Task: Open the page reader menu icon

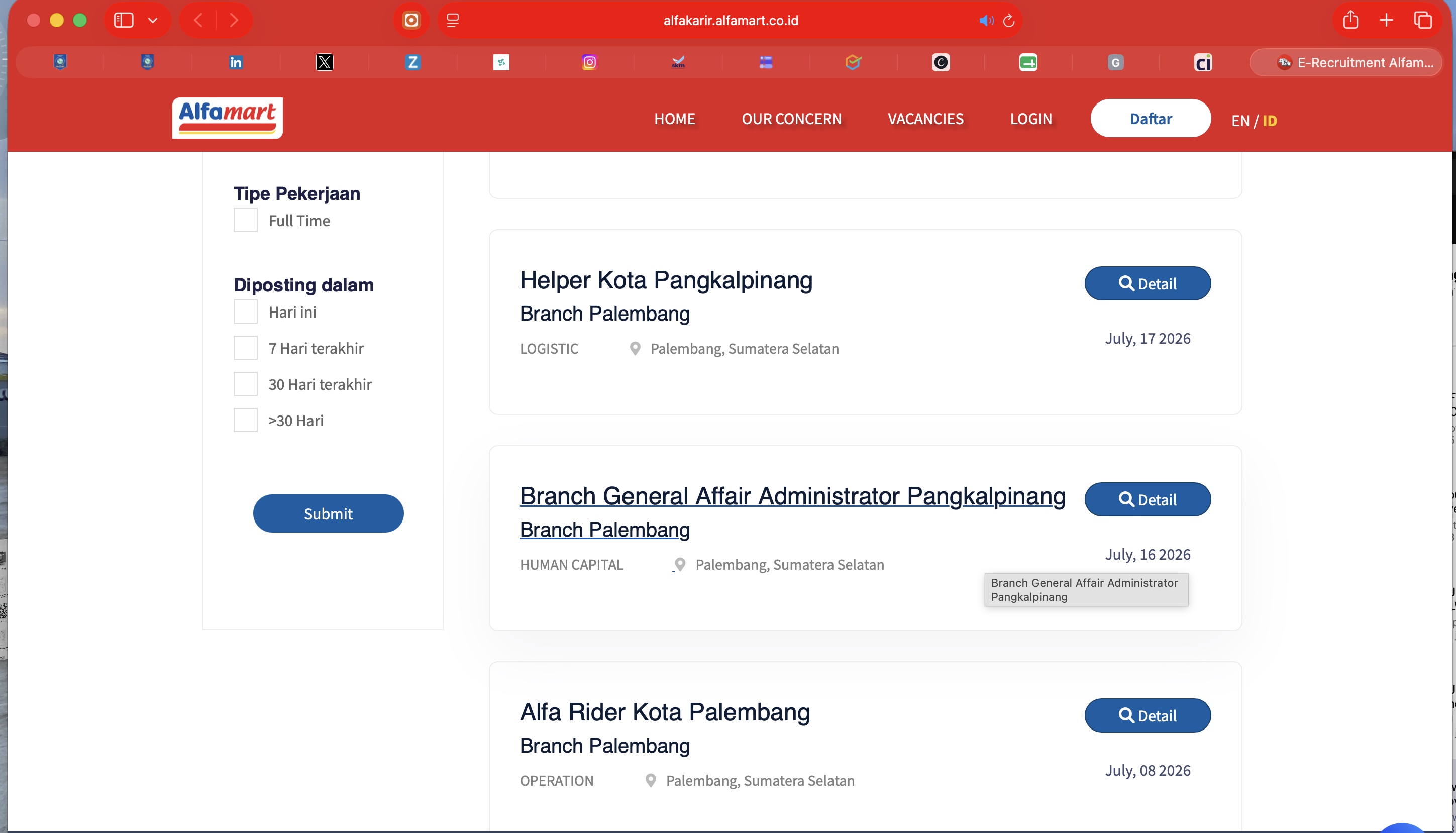Action: pyautogui.click(x=453, y=21)
